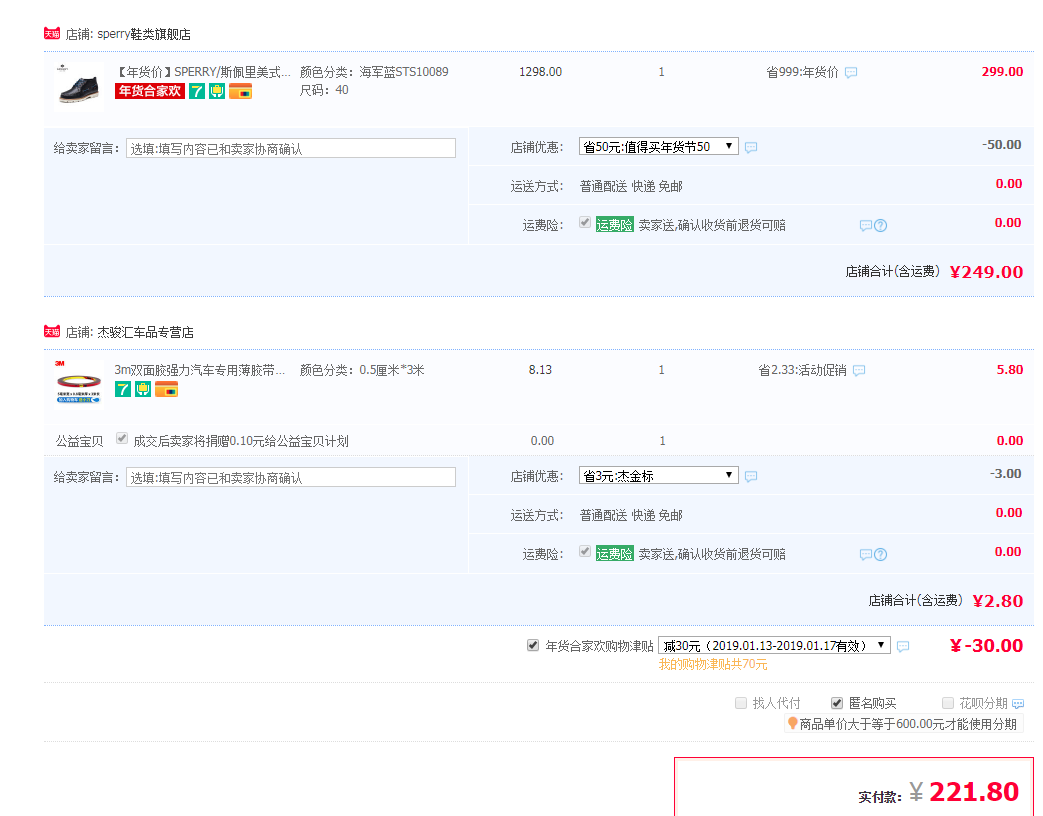1043x816 pixels.
Task: Enable the 找人代付 checkbox
Action: tap(741, 703)
